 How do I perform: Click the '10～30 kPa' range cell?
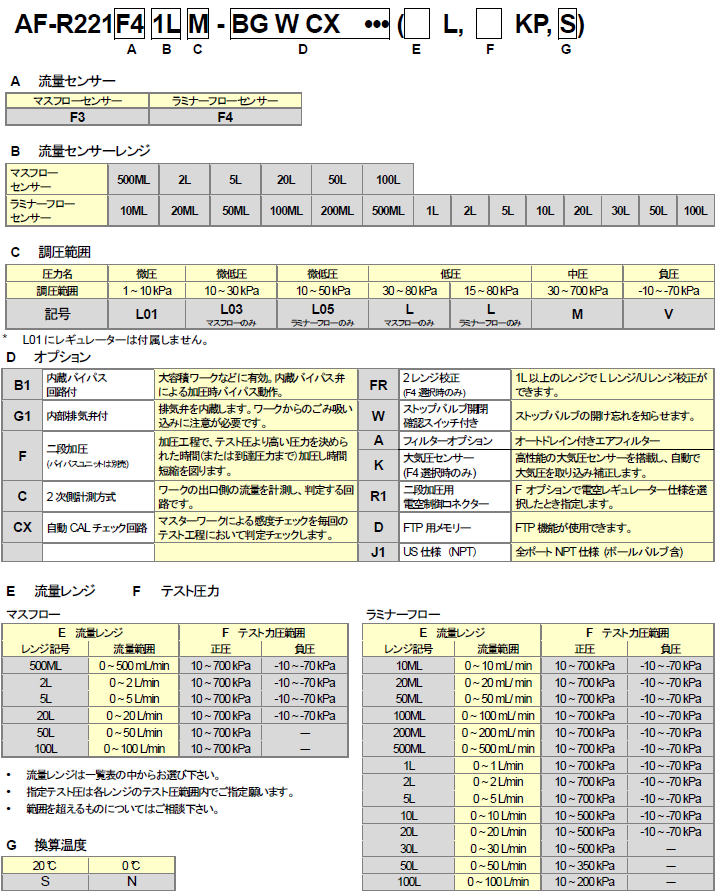[x=231, y=290]
